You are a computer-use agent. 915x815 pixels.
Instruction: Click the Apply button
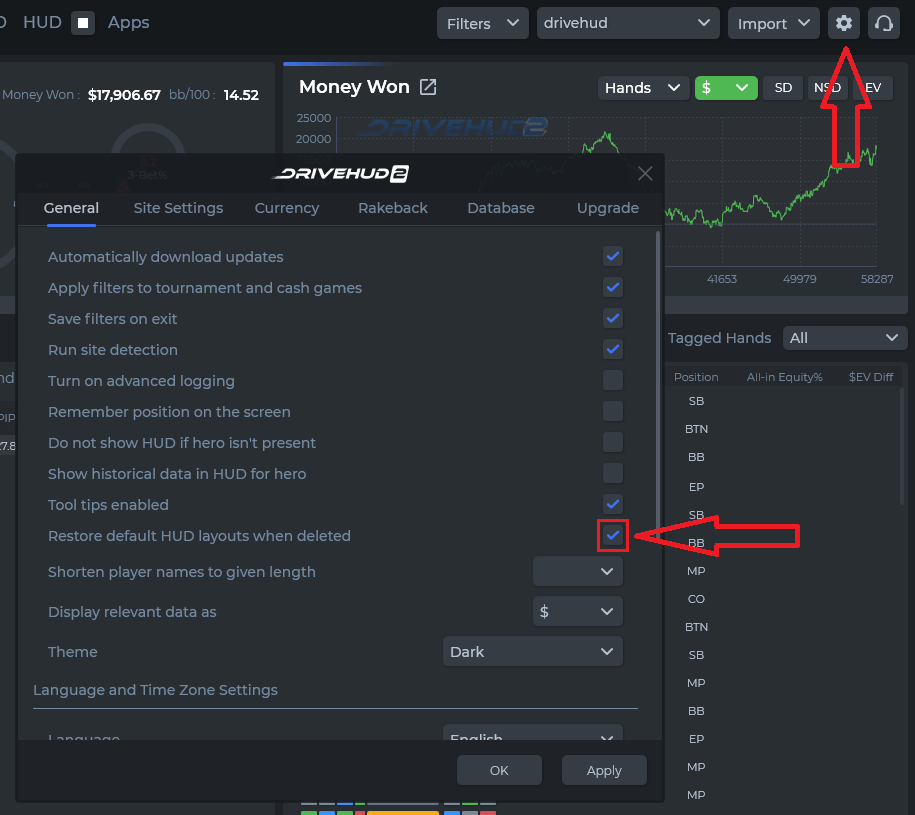[604, 770]
